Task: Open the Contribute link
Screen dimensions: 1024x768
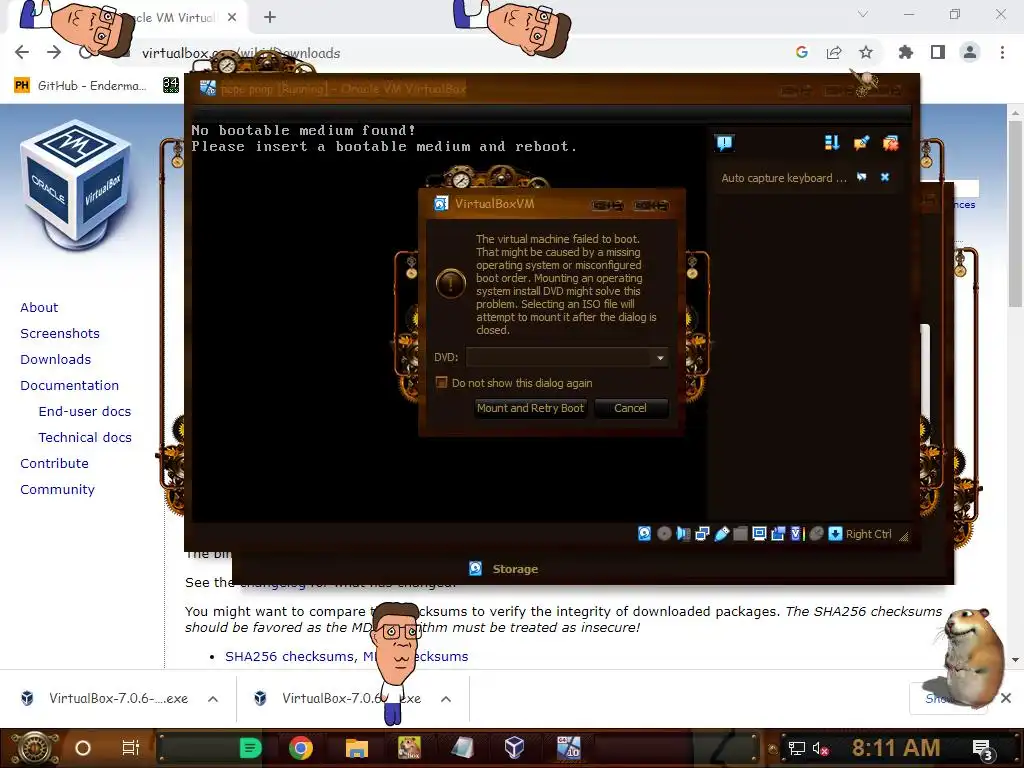Action: [x=54, y=463]
